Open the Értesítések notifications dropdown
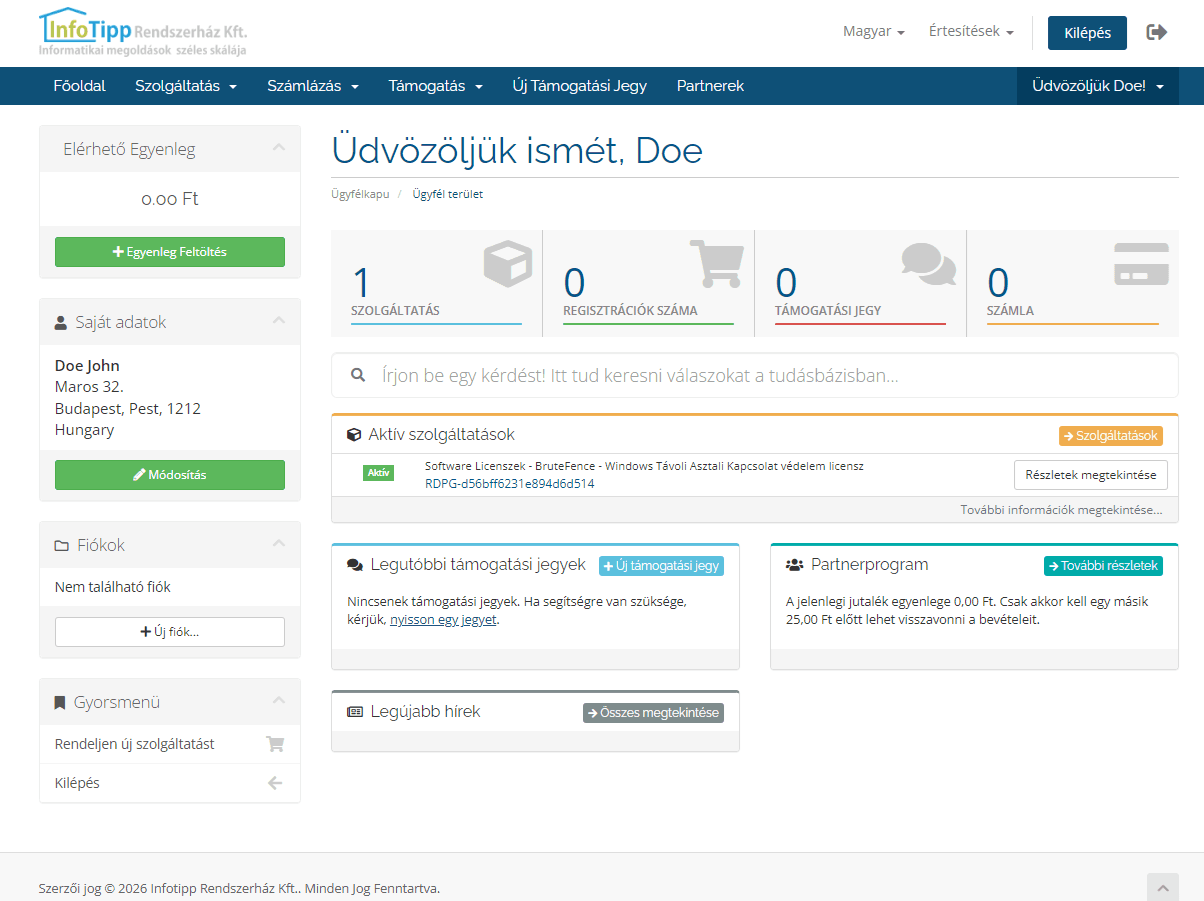1204x901 pixels. click(970, 32)
